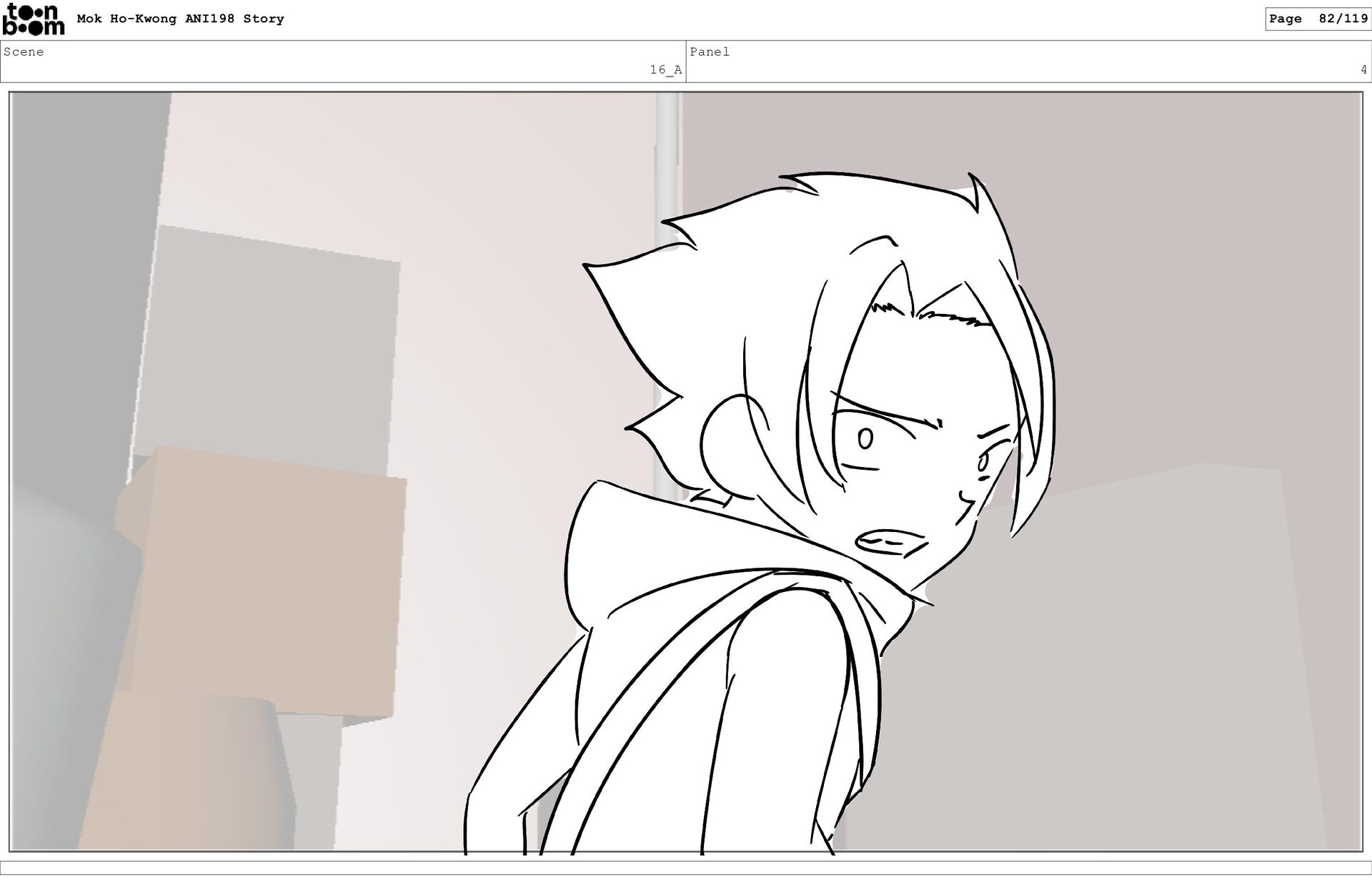Click the Toon Boom logo
The image size is (1372, 888).
coord(33,19)
